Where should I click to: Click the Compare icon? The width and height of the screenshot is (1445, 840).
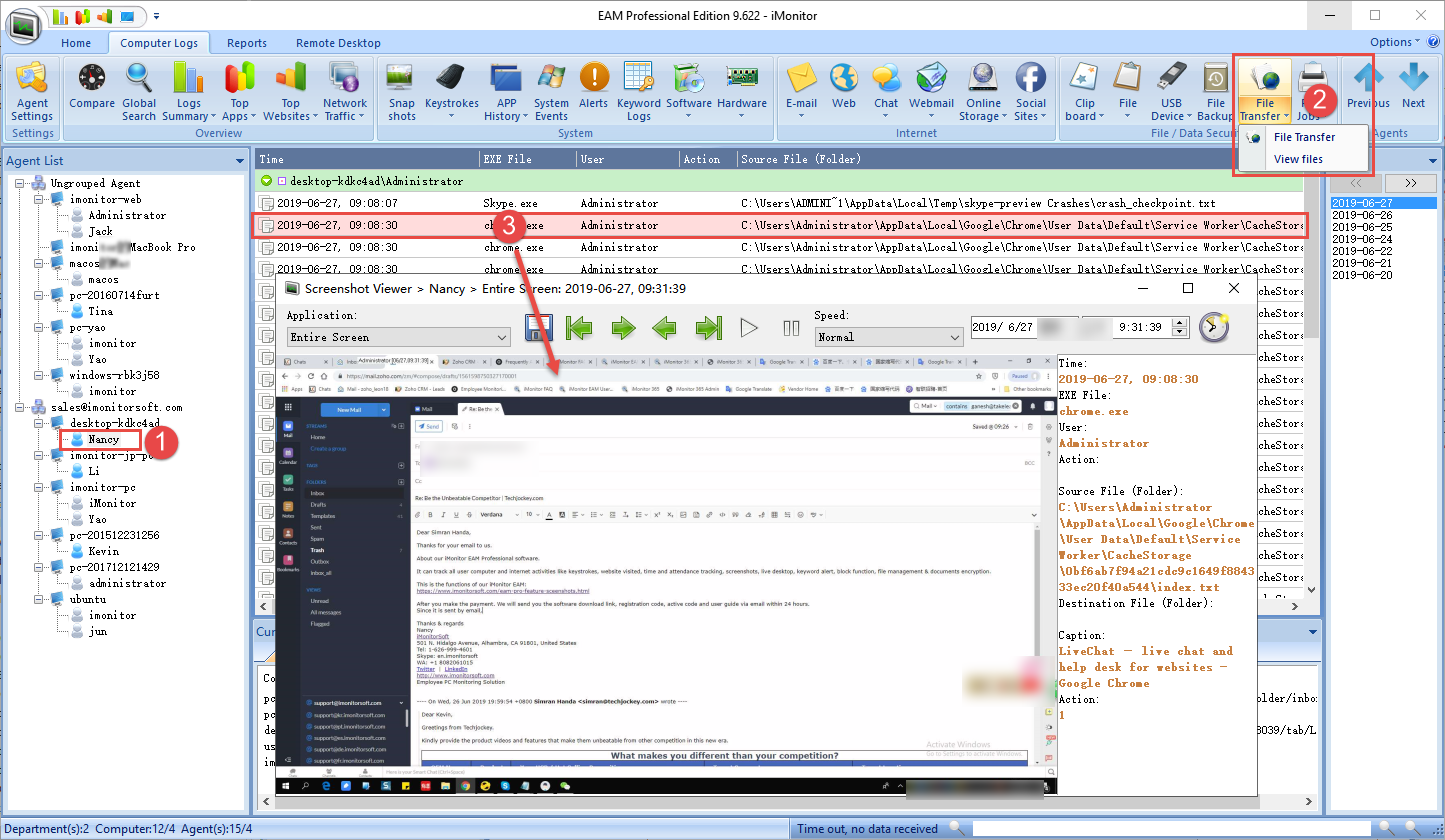click(x=92, y=86)
